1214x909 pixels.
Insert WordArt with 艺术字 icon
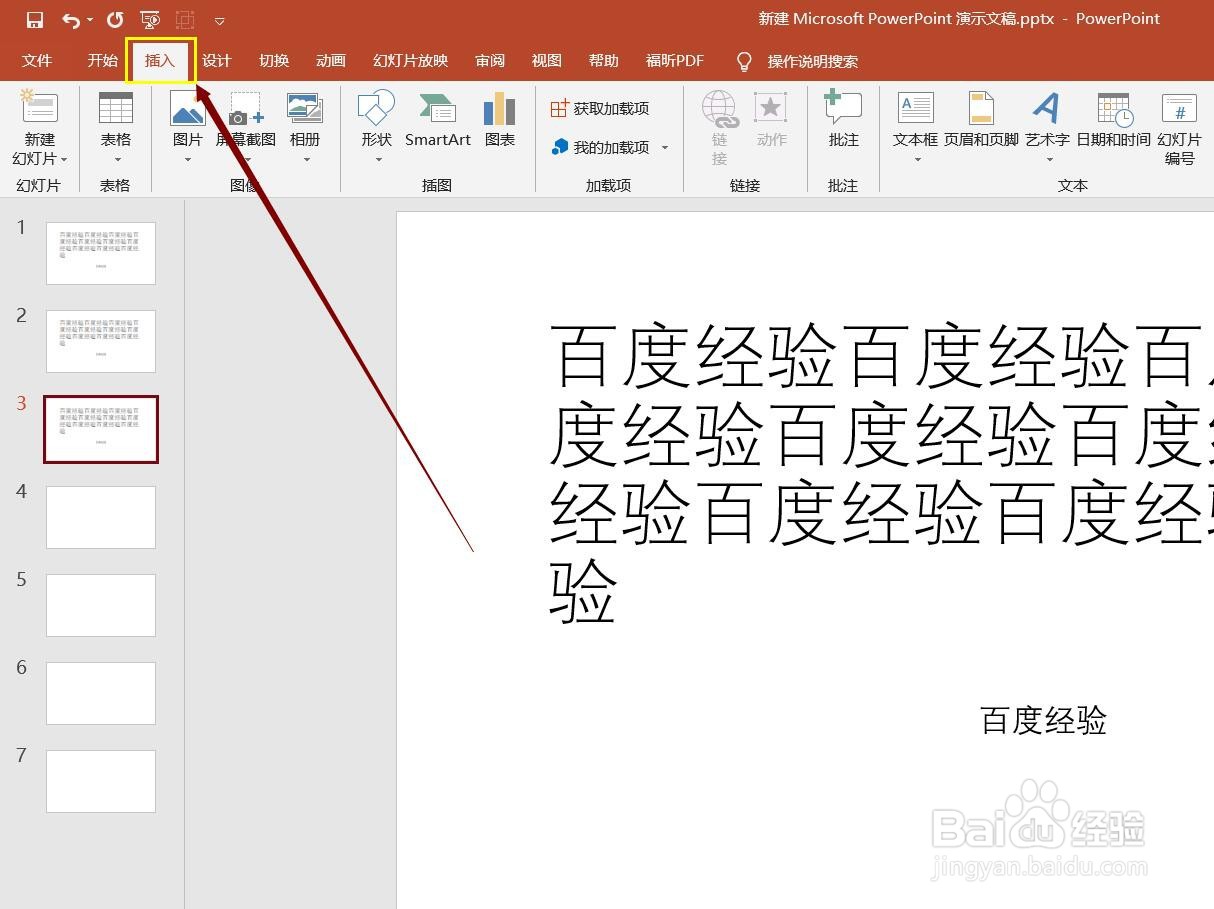(x=1047, y=108)
